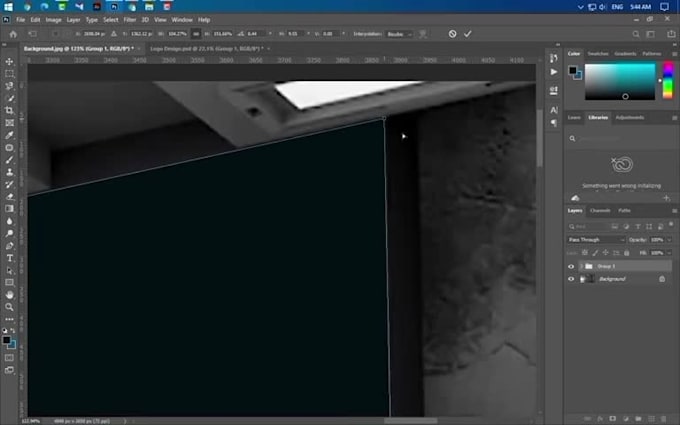Pick a hue on the rainbow hue strip

668,81
